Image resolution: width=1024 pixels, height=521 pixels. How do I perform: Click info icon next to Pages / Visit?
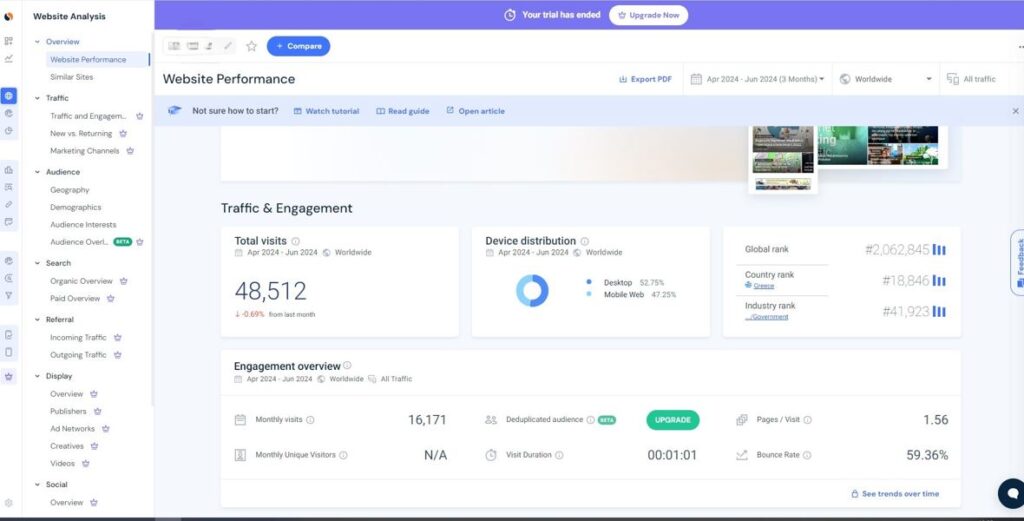(x=807, y=420)
